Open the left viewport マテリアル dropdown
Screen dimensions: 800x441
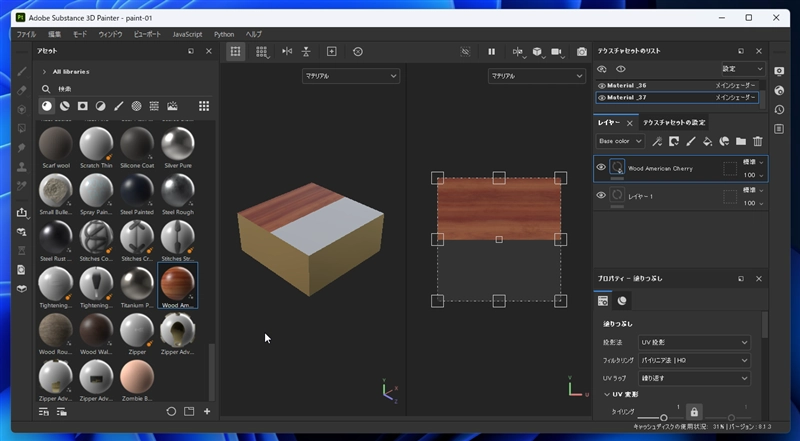click(x=351, y=76)
